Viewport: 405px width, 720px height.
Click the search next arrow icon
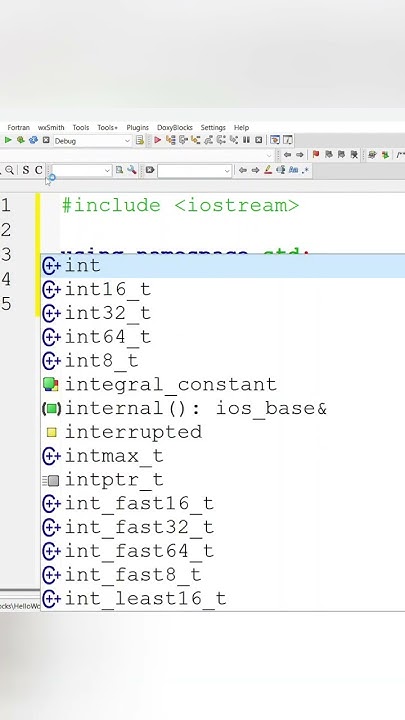point(255,170)
